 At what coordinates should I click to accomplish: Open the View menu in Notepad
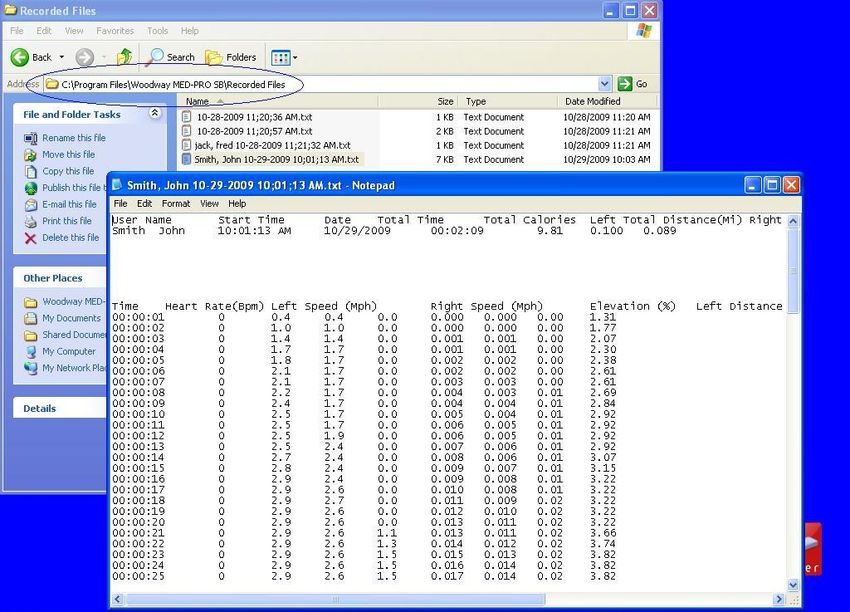click(x=209, y=203)
